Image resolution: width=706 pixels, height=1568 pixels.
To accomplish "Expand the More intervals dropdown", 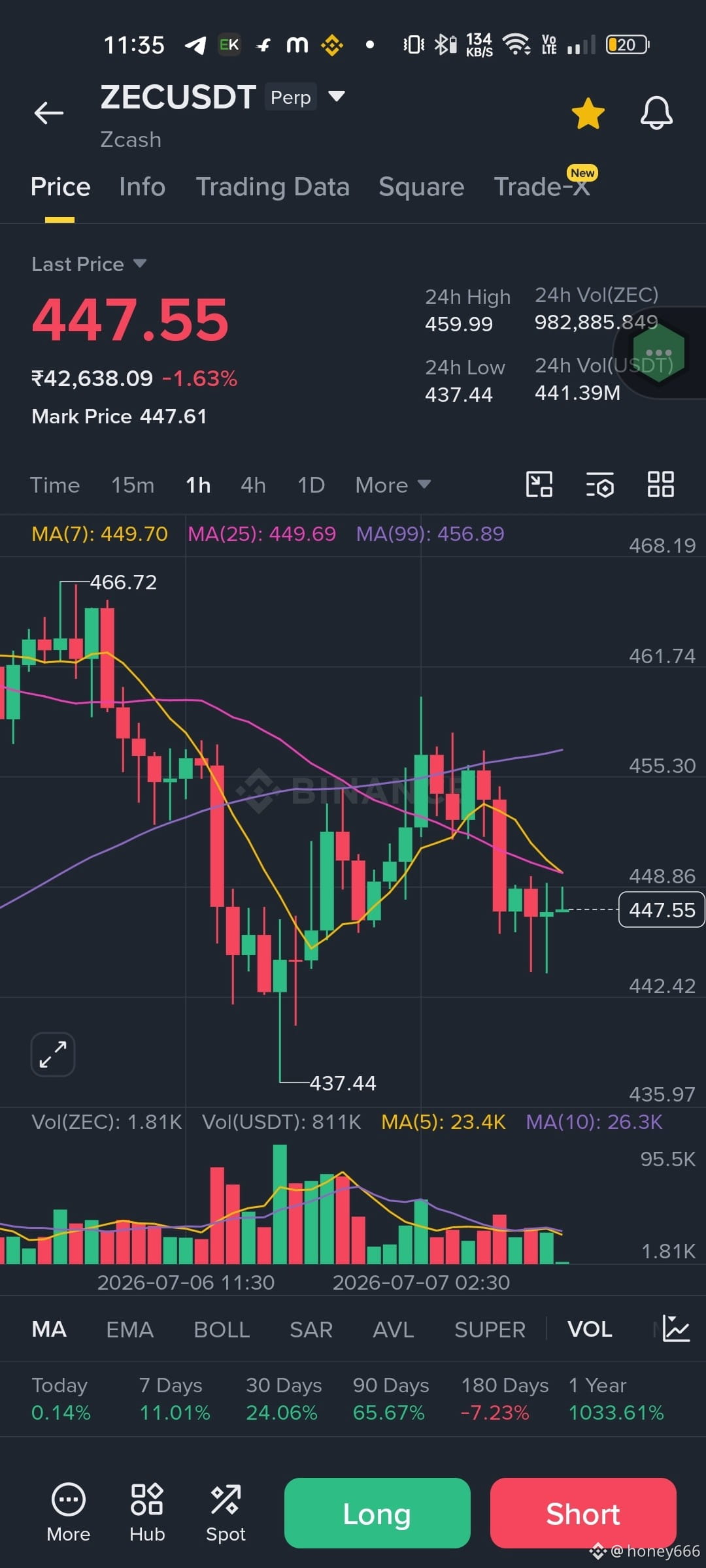I will (393, 485).
